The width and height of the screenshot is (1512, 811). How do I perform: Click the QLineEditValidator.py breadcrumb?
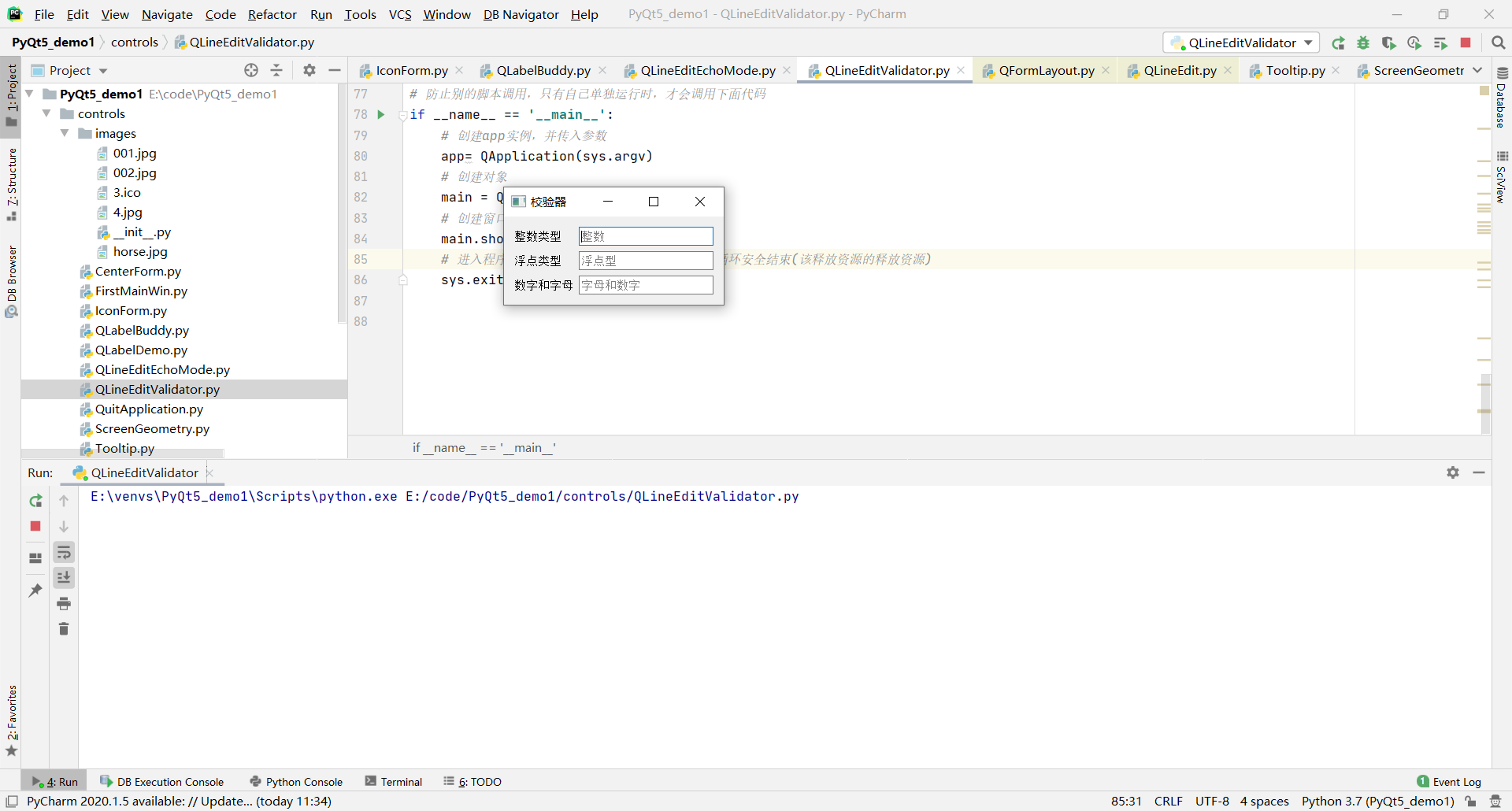pos(244,42)
